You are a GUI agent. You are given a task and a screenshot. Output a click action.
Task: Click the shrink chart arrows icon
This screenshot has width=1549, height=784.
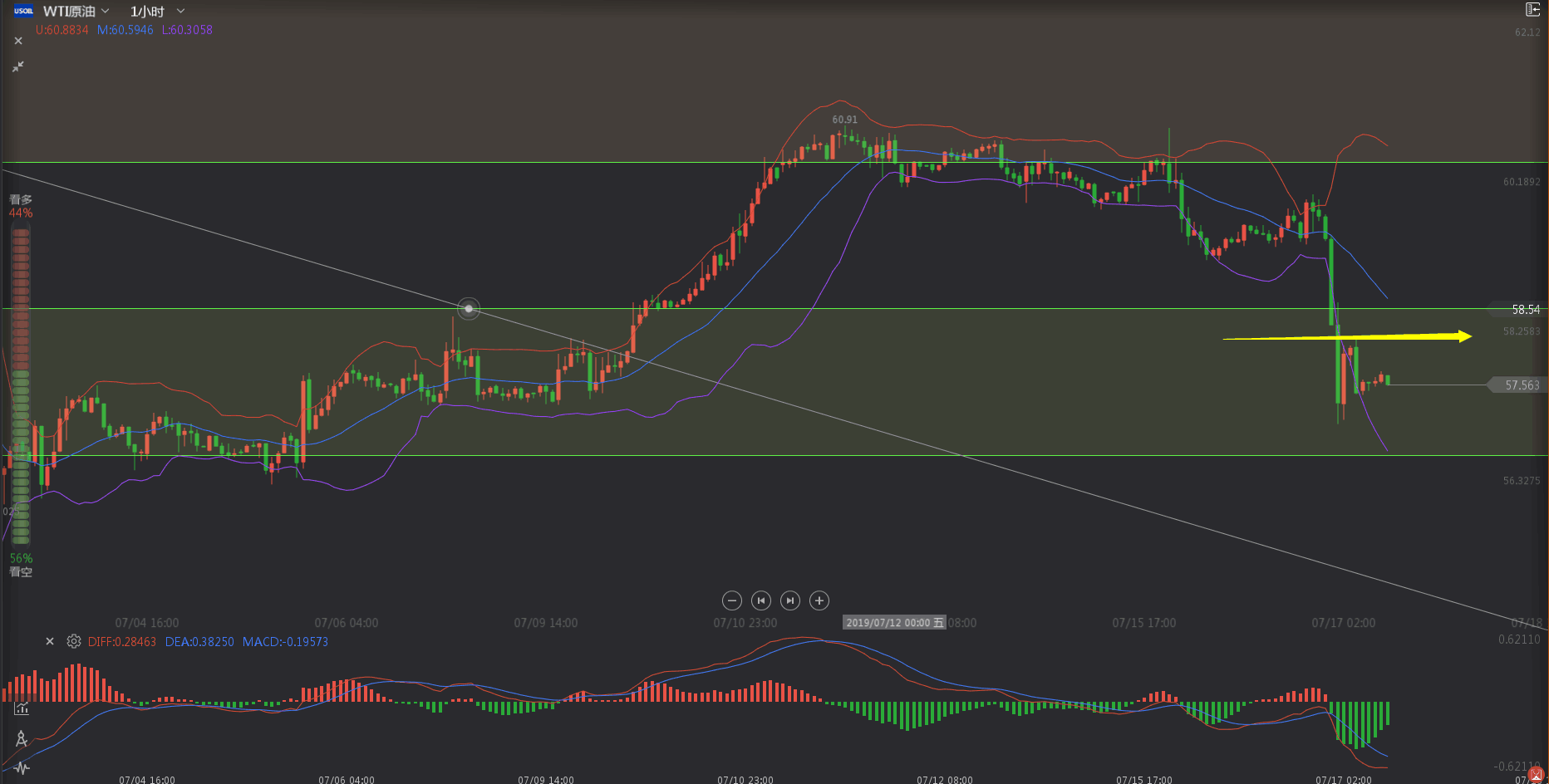point(18,66)
